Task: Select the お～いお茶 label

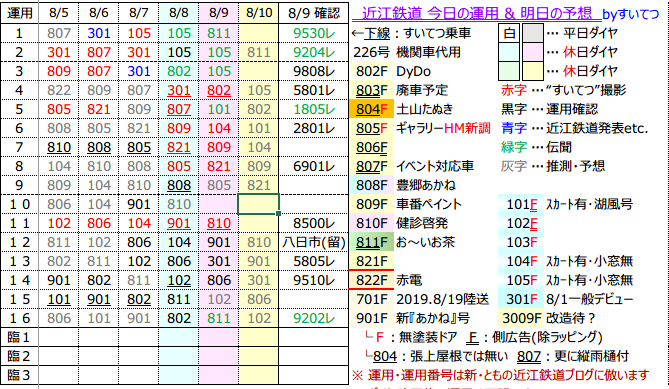Action: coord(425,242)
